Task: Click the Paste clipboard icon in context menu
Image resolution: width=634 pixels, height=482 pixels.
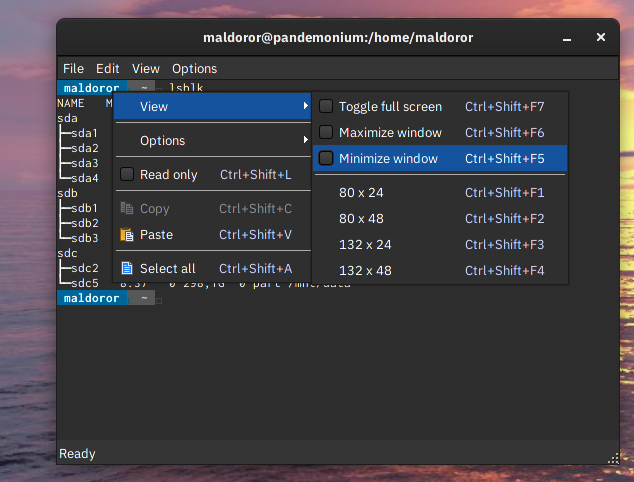Action: 127,235
